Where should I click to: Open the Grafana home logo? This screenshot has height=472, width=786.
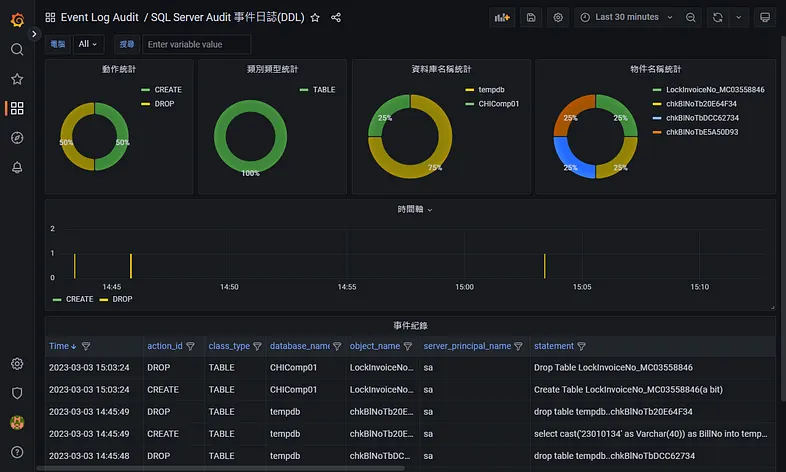pos(17,20)
